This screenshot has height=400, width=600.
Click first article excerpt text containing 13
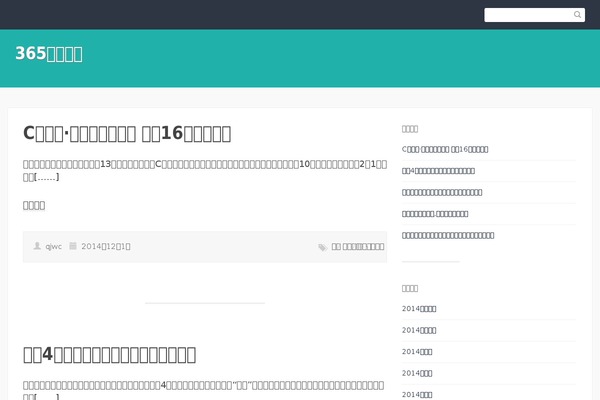pyautogui.click(x=205, y=170)
